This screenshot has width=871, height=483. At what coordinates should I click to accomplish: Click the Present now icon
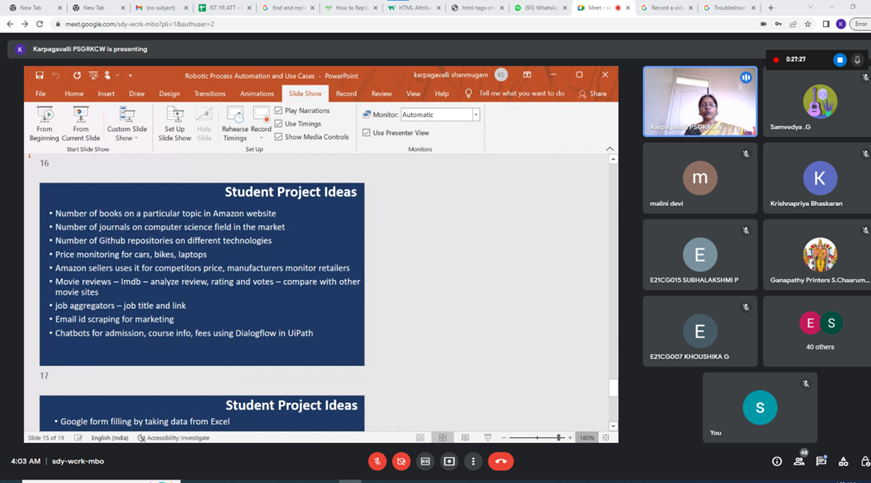point(449,461)
